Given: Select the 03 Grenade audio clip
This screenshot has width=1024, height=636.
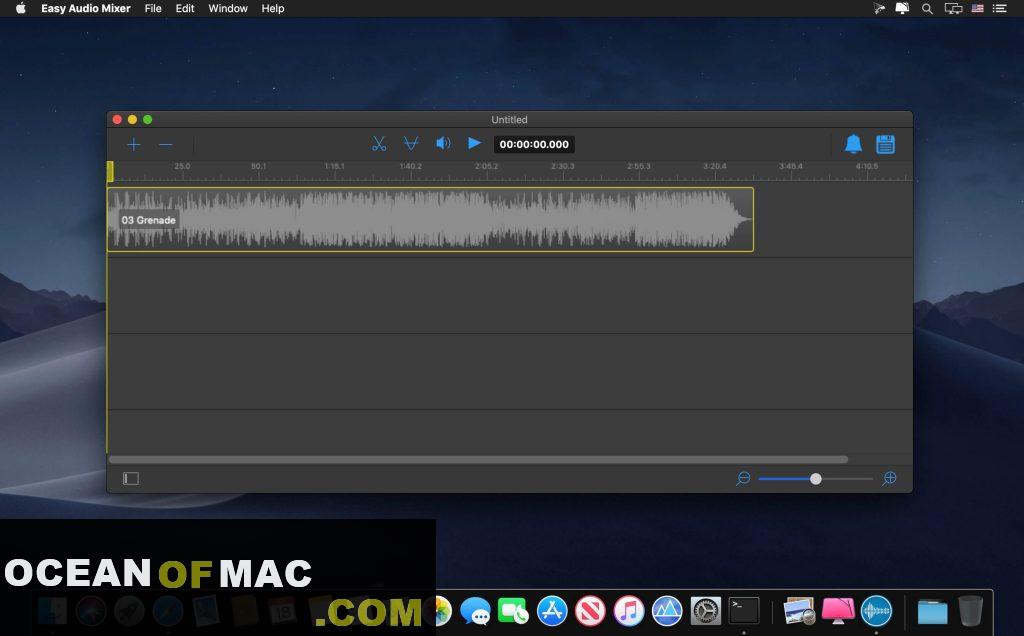Looking at the screenshot, I should click(430, 219).
